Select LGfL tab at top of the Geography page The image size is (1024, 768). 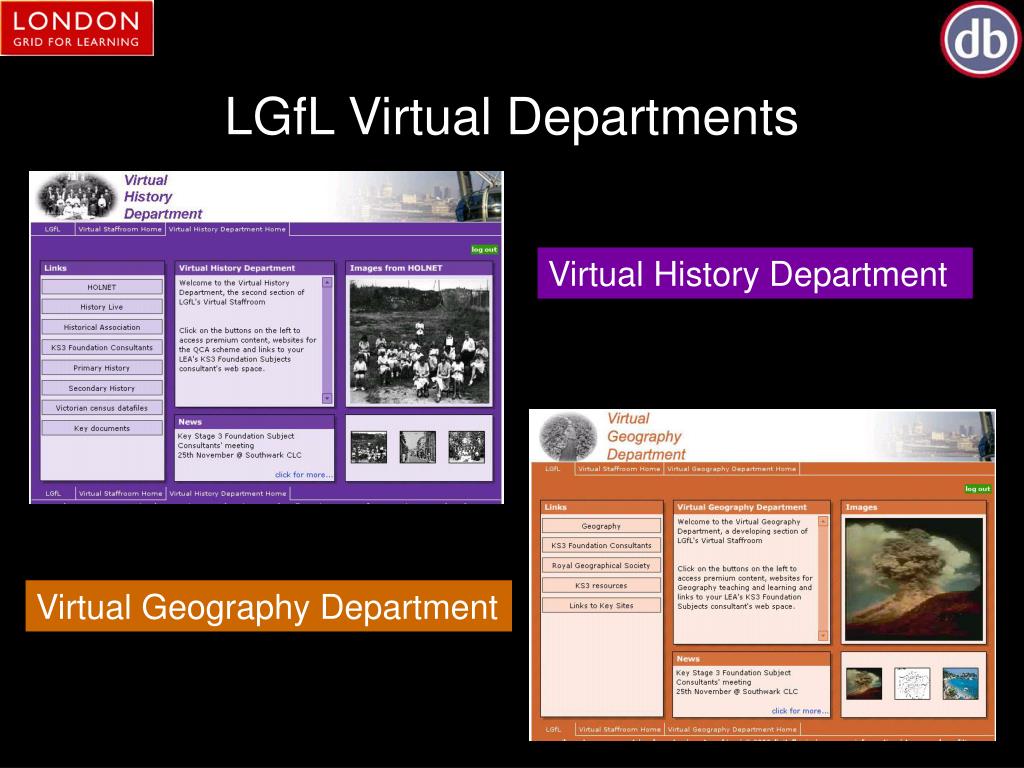coord(553,469)
